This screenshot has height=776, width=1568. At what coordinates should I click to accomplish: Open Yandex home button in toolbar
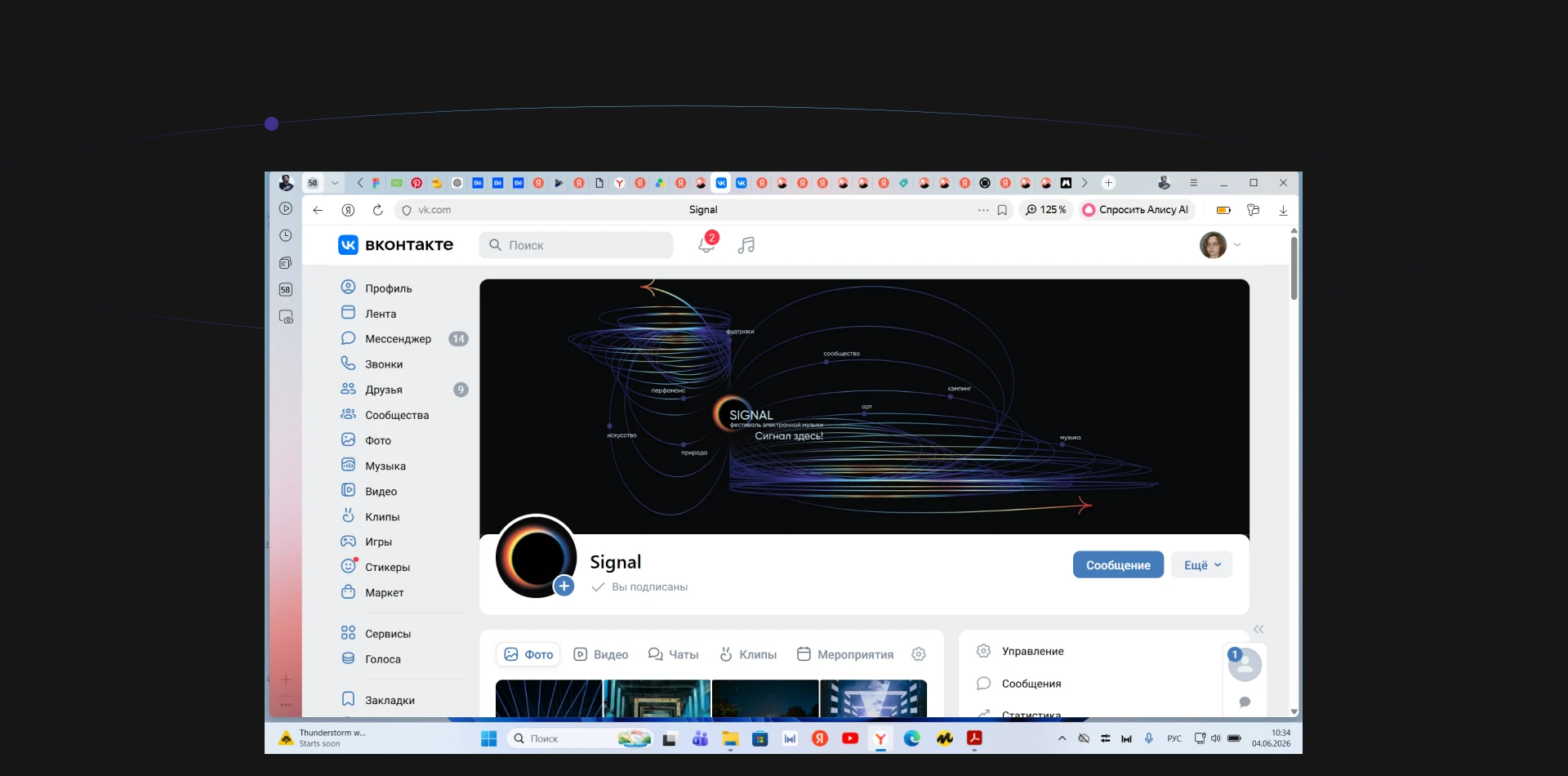pos(348,210)
